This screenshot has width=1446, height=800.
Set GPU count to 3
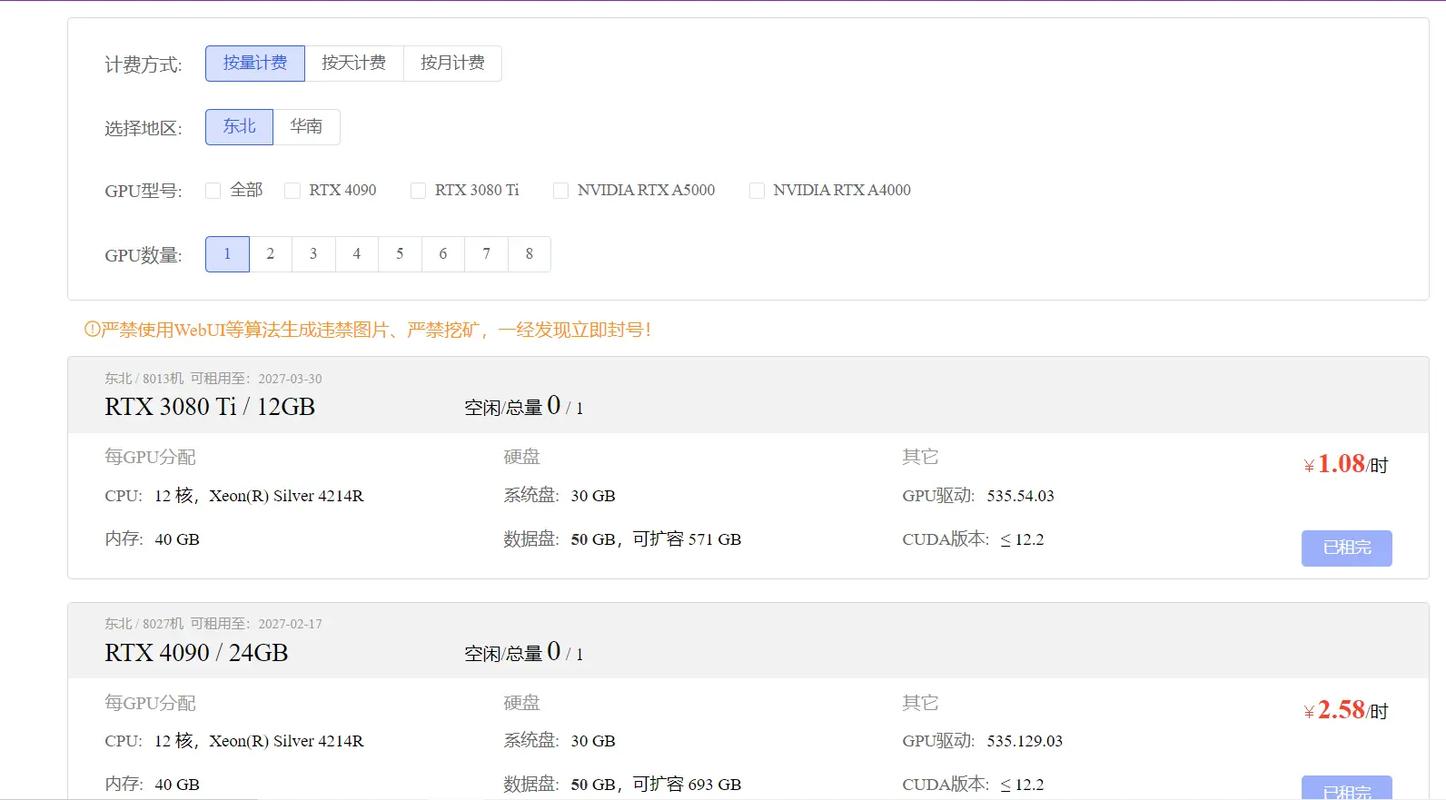coord(313,254)
